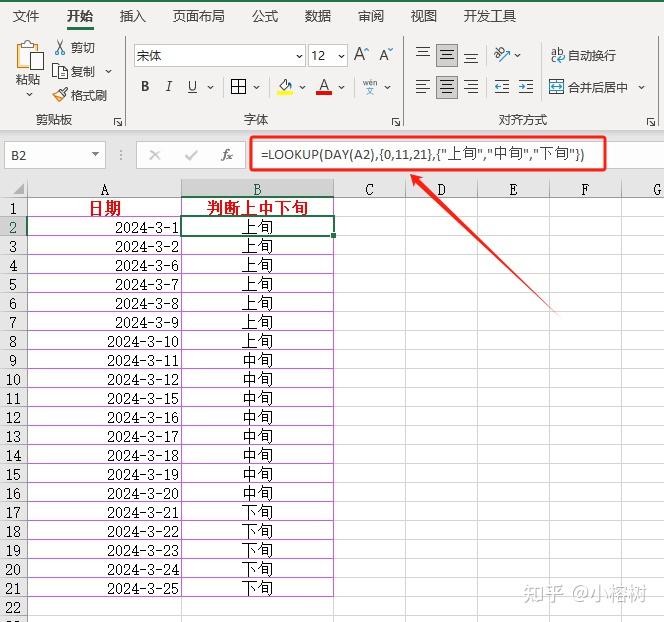Toggle center horizontal alignment

click(x=447, y=87)
